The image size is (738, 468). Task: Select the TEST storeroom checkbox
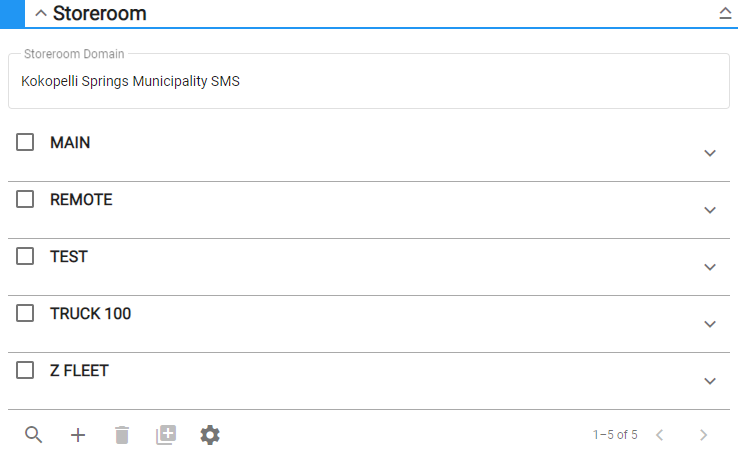(25, 257)
